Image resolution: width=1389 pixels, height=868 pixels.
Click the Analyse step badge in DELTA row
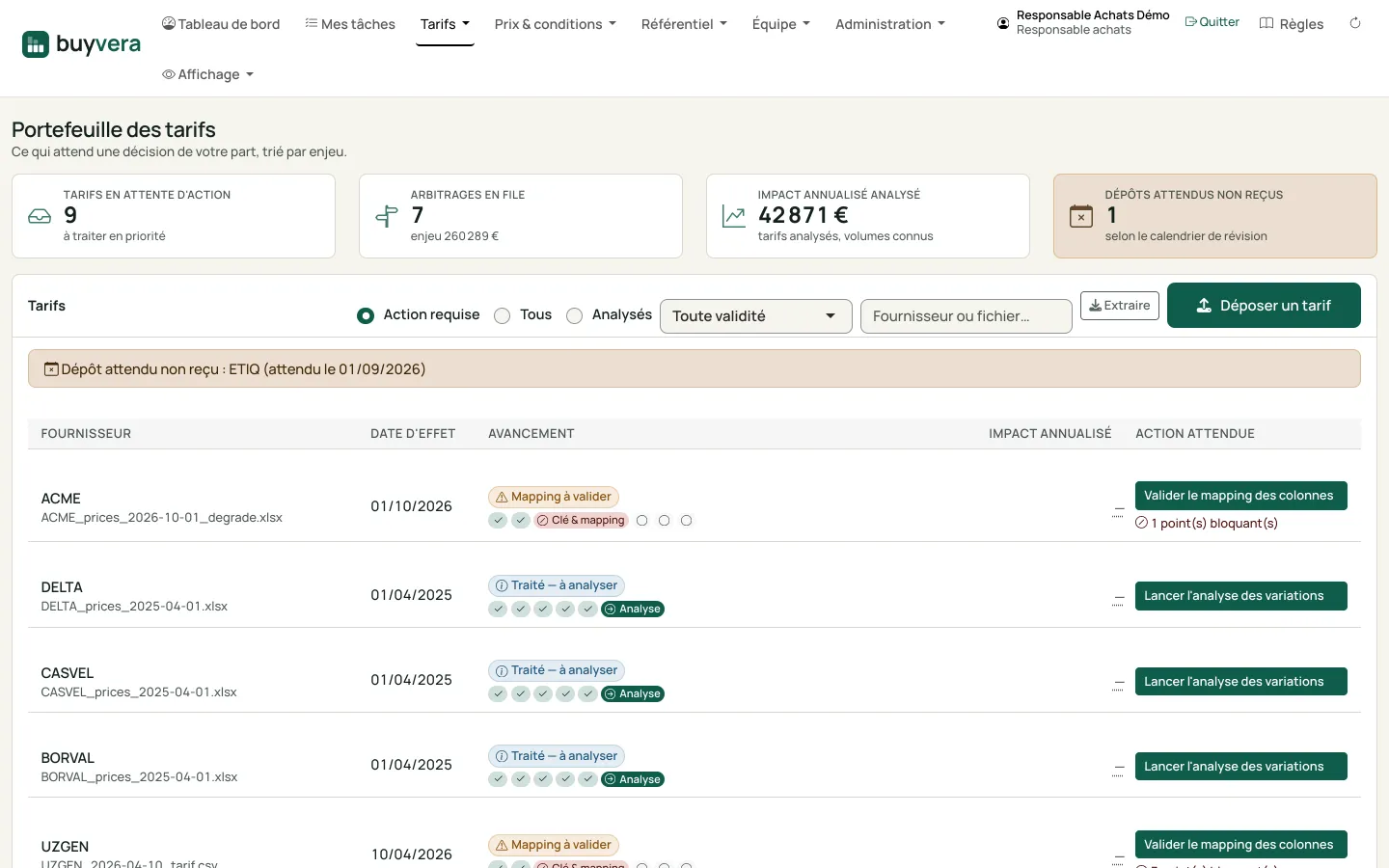(x=633, y=610)
